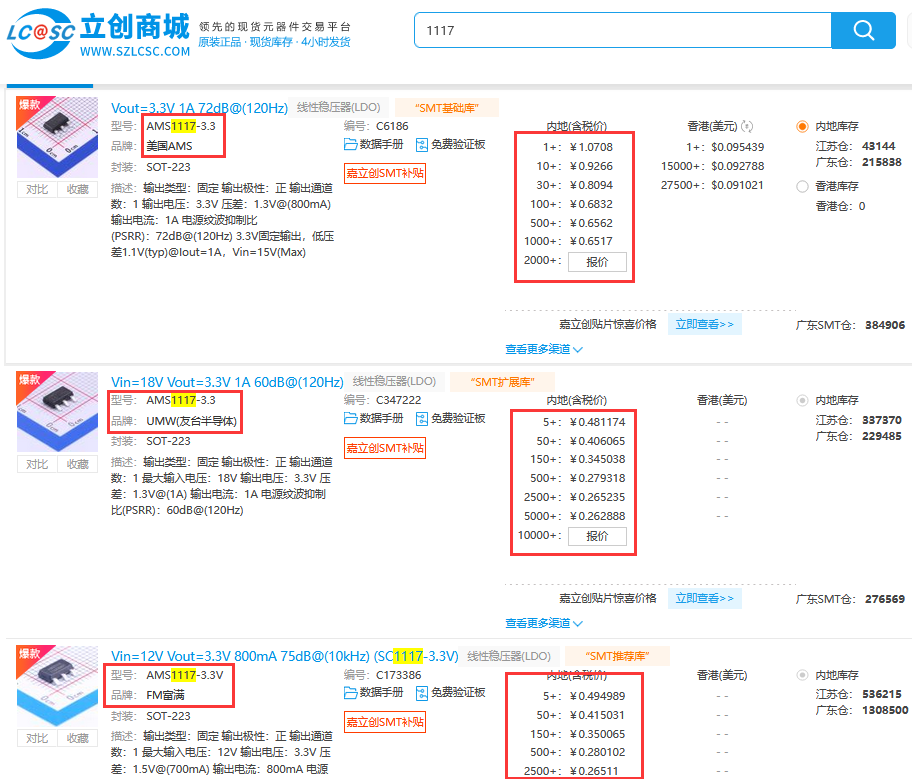Select 香港库存 radio for 美国AMS part
This screenshot has width=912, height=779.
(x=802, y=186)
